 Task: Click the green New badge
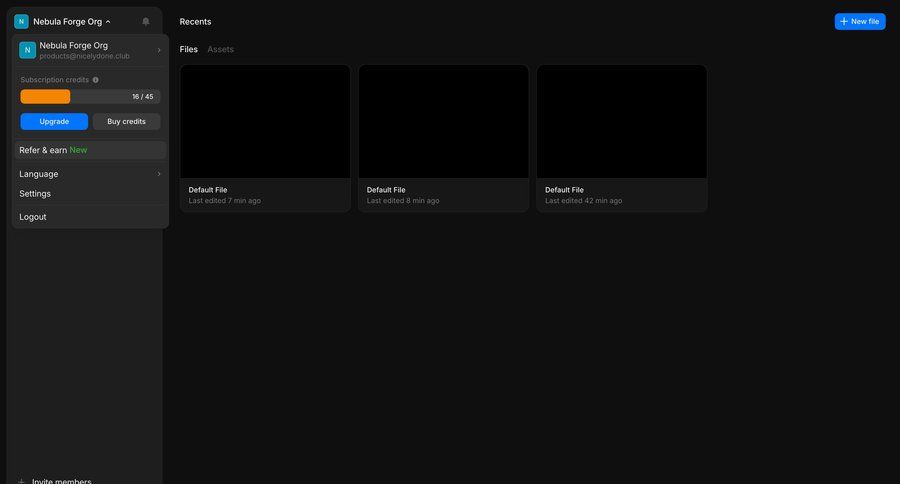pos(78,150)
